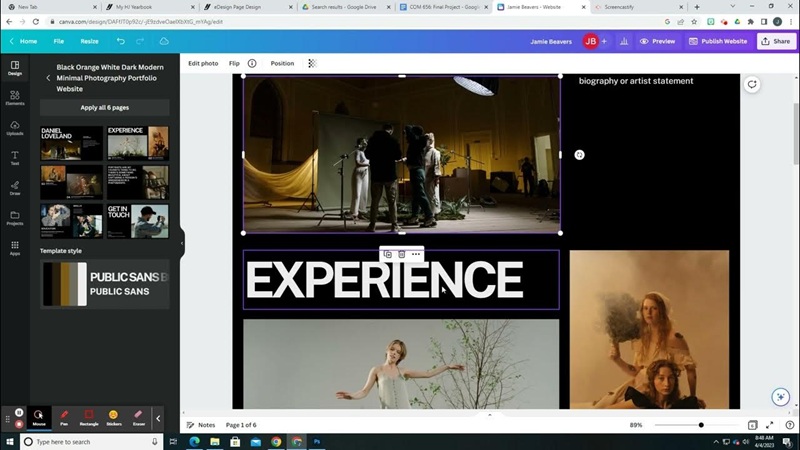Screen dimensions: 800x450
Task: Click the Preview button
Action: 658,41
